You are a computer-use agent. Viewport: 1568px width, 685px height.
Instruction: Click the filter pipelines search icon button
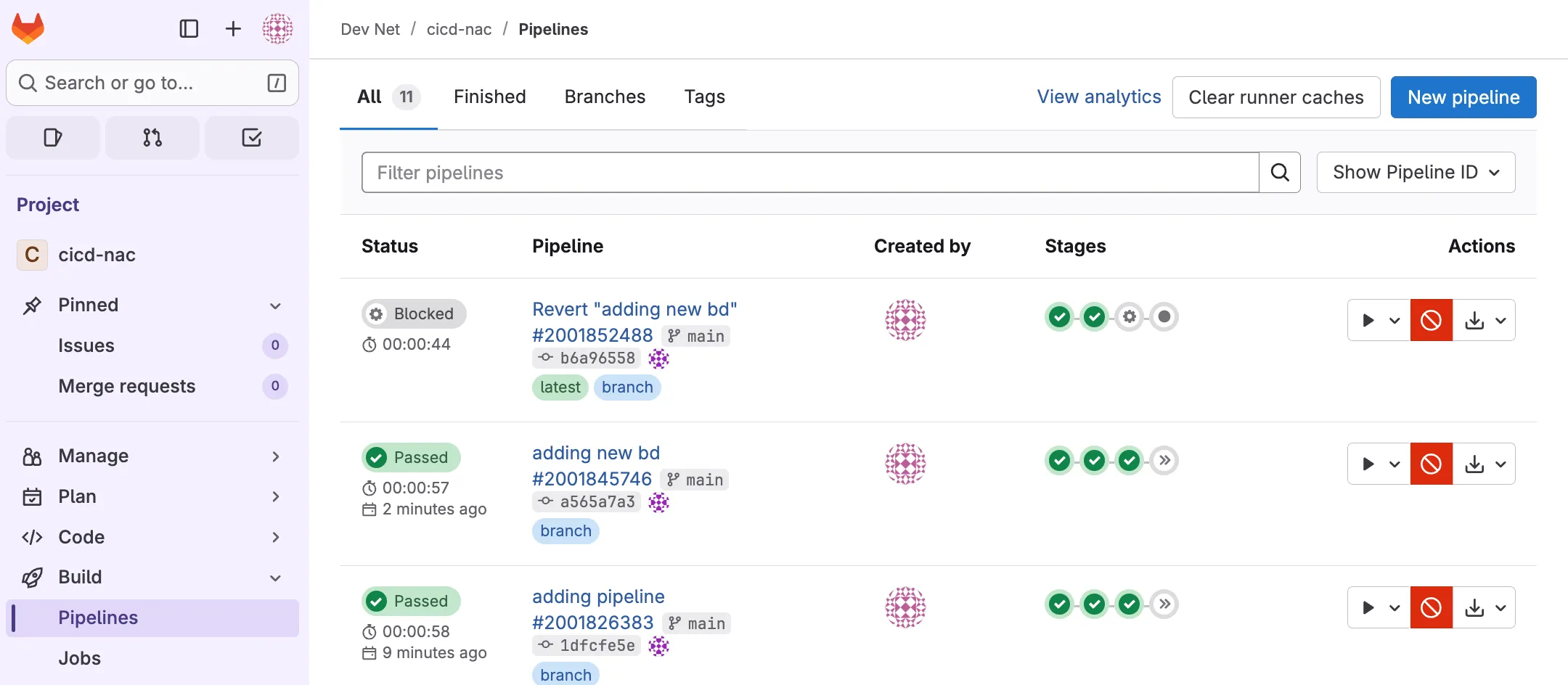point(1279,173)
